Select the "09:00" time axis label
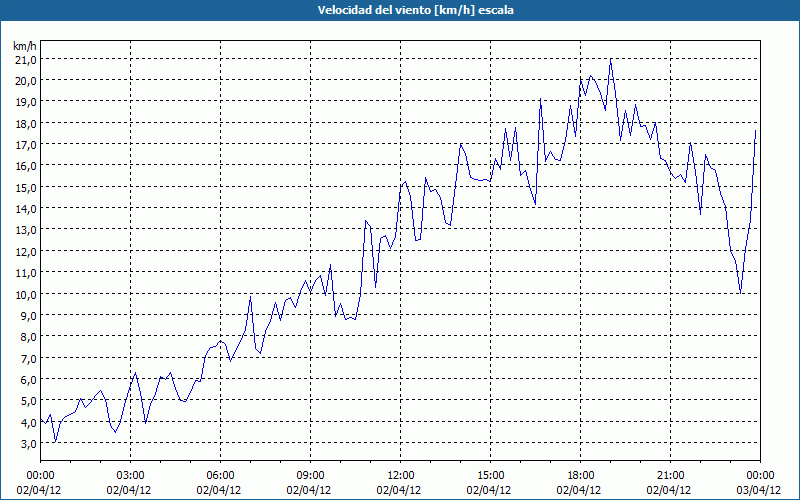Viewport: 800px width, 500px height. click(x=310, y=476)
